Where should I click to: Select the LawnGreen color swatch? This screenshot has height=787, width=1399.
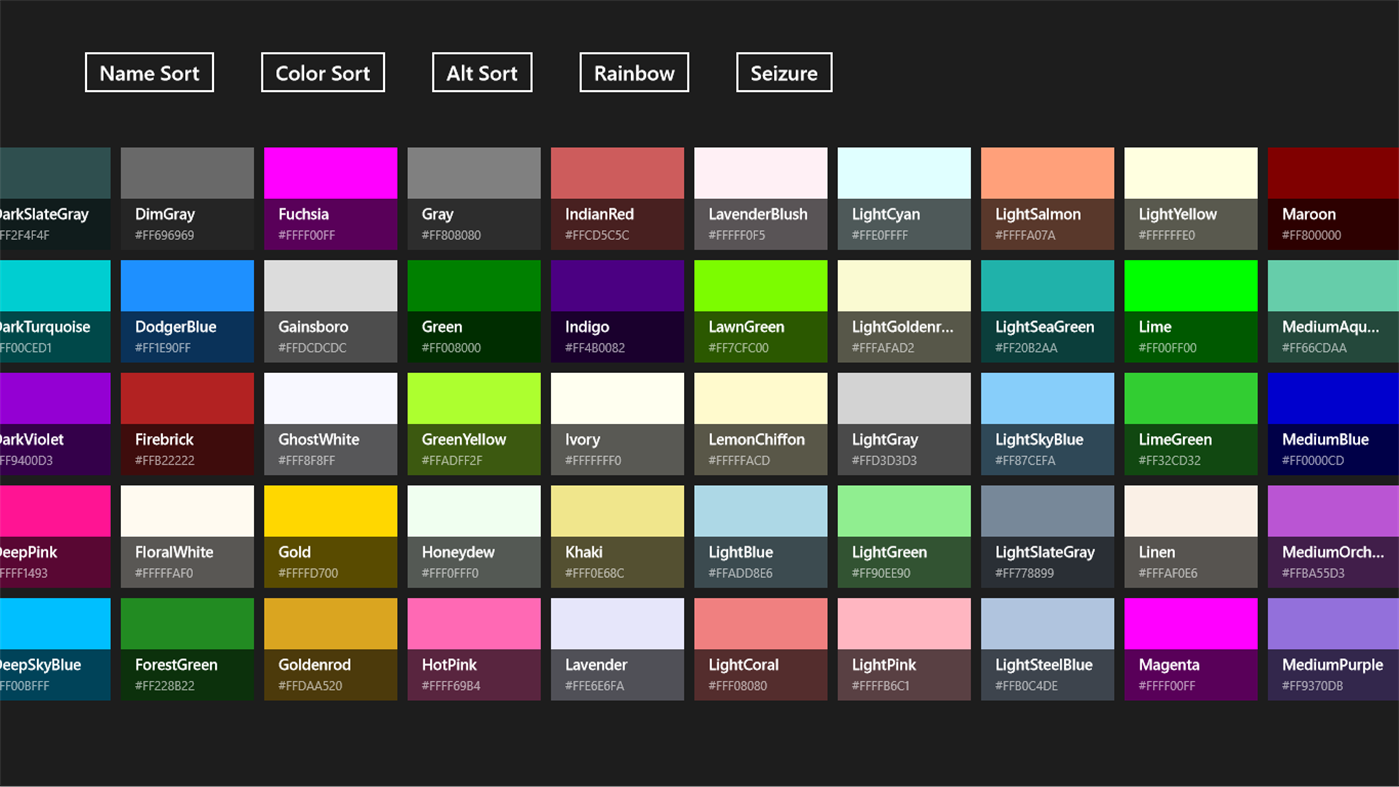point(760,310)
